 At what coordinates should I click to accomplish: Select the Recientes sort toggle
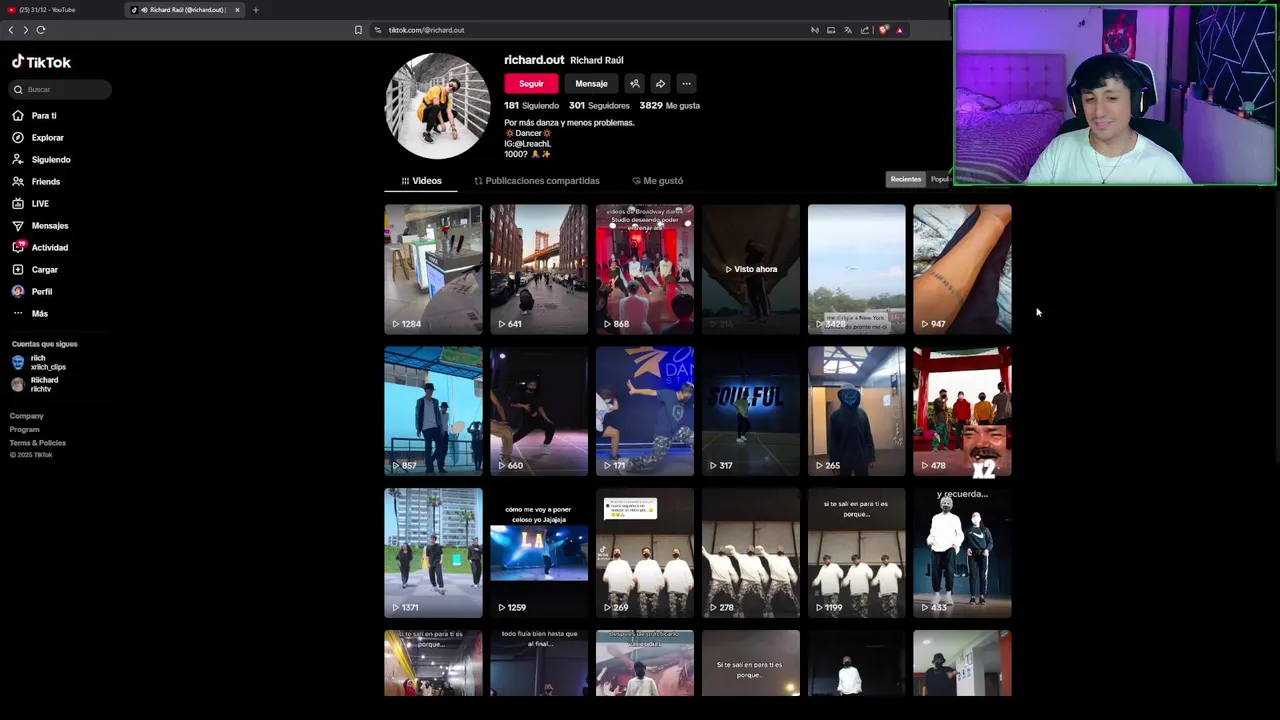tap(905, 179)
